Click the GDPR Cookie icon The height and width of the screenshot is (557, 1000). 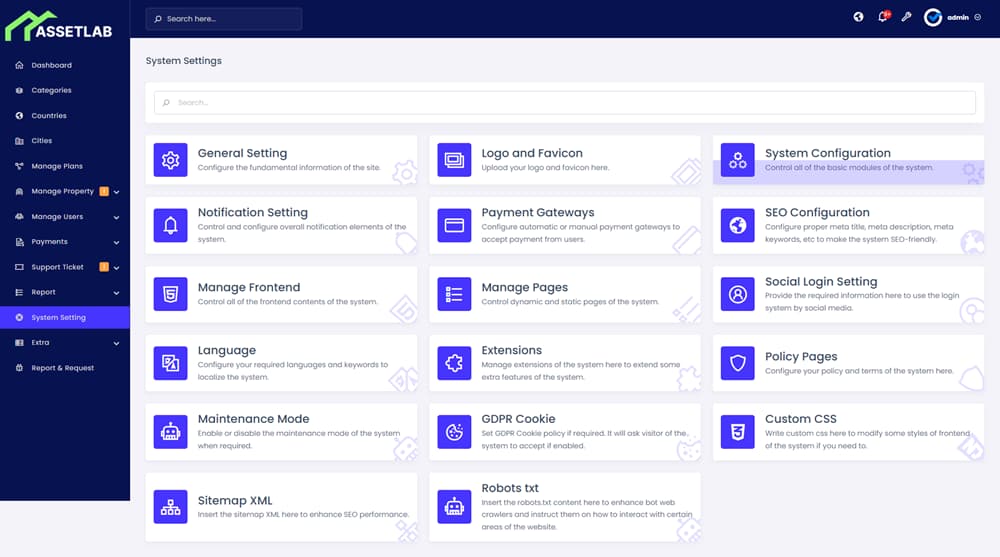(x=454, y=432)
